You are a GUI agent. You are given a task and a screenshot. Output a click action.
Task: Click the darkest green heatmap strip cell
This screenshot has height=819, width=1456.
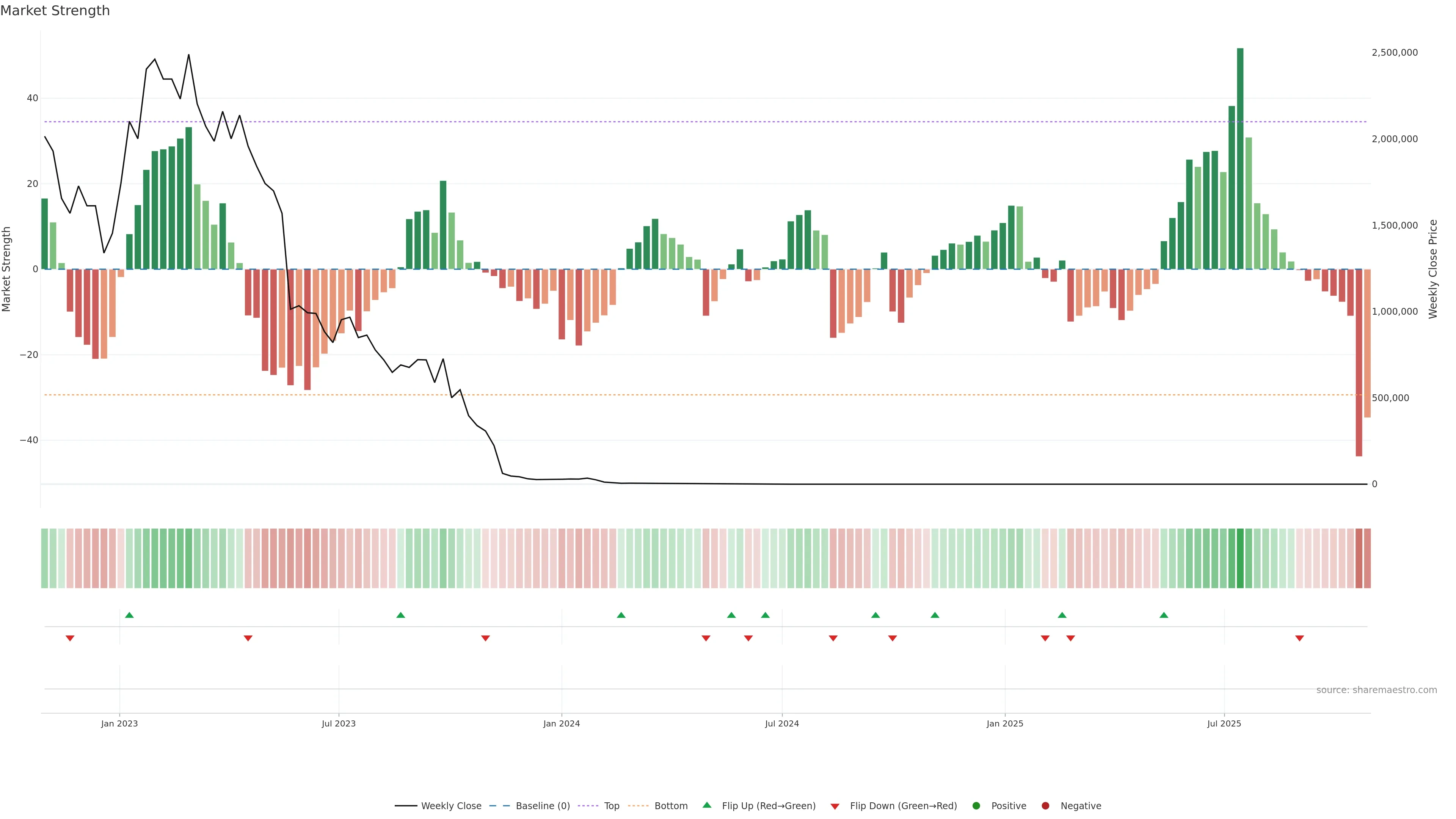point(1240,558)
